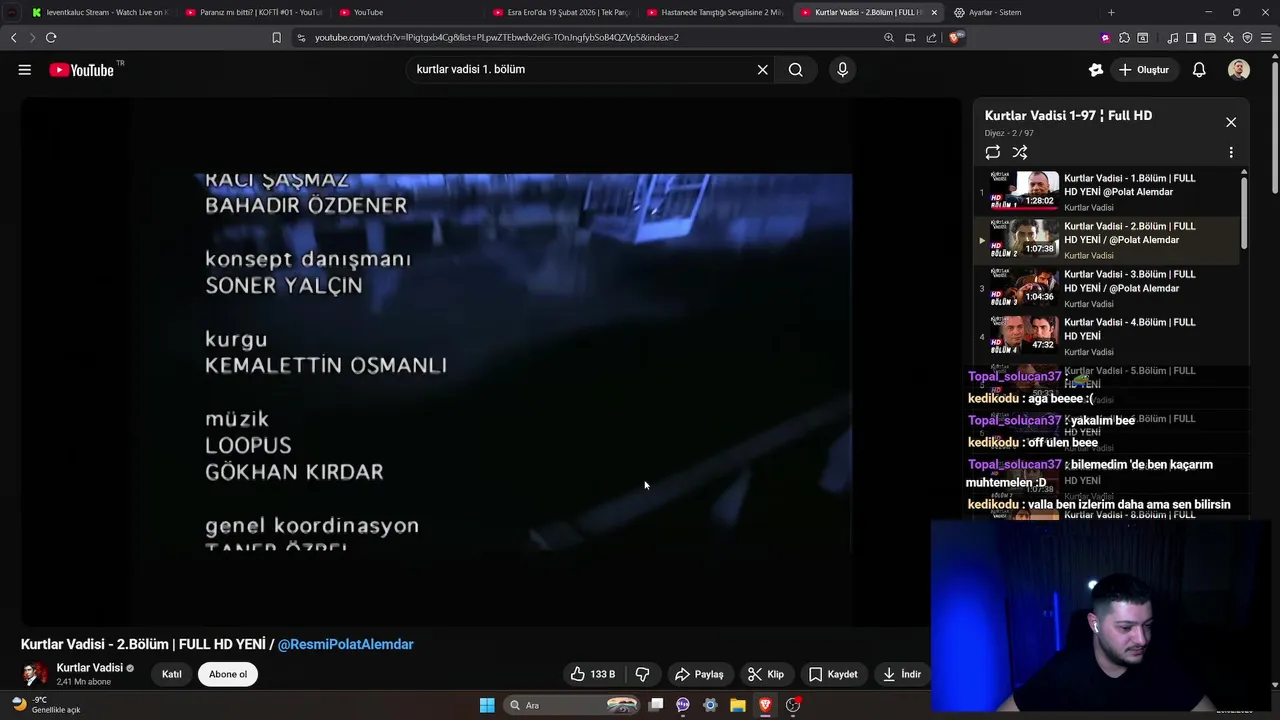Open Leo AI sparkle icon
The width and height of the screenshot is (1280, 720).
point(1228,38)
